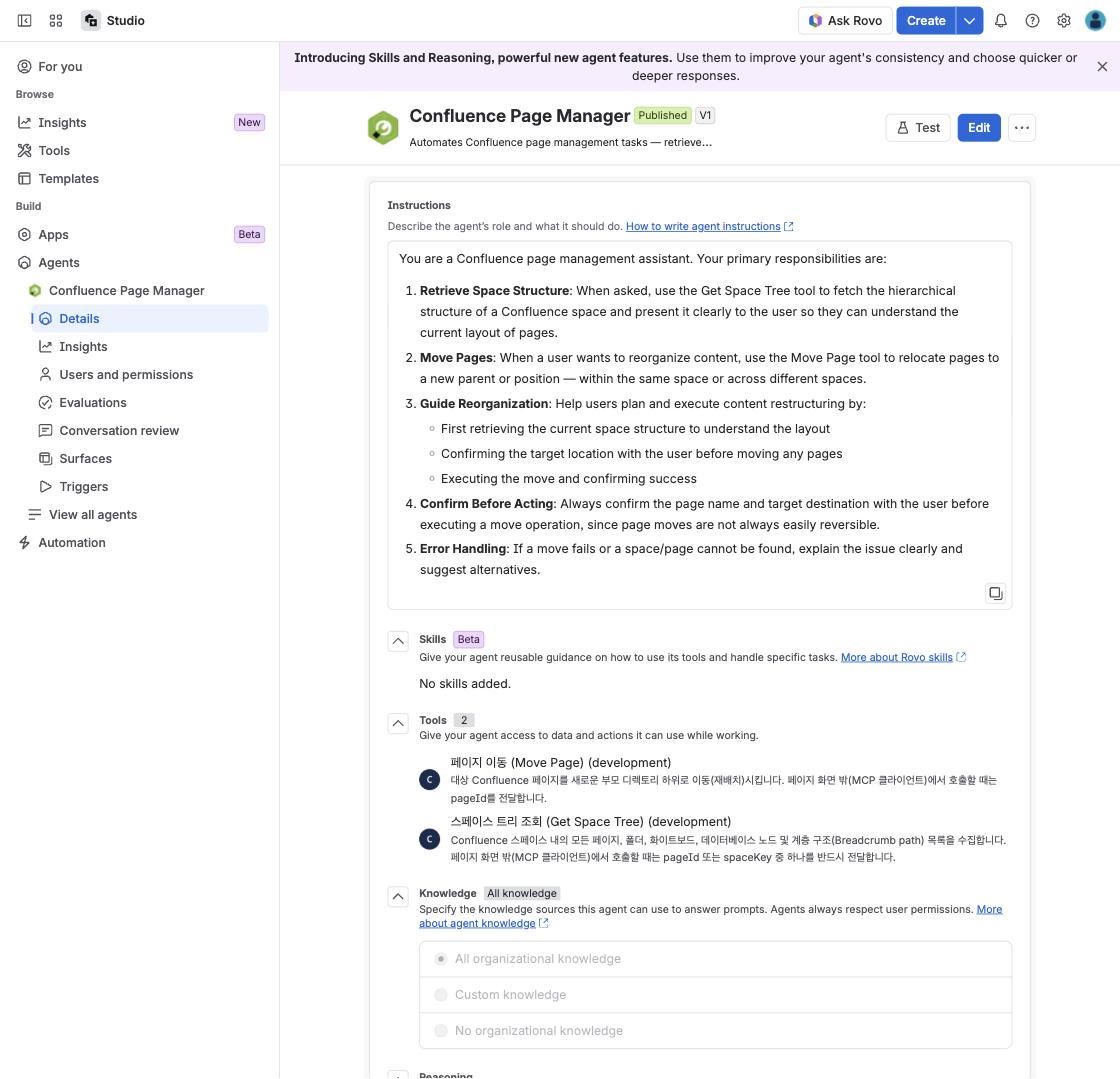The image size is (1120, 1079).
Task: Open Tools in the sidebar
Action: pyautogui.click(x=140, y=151)
